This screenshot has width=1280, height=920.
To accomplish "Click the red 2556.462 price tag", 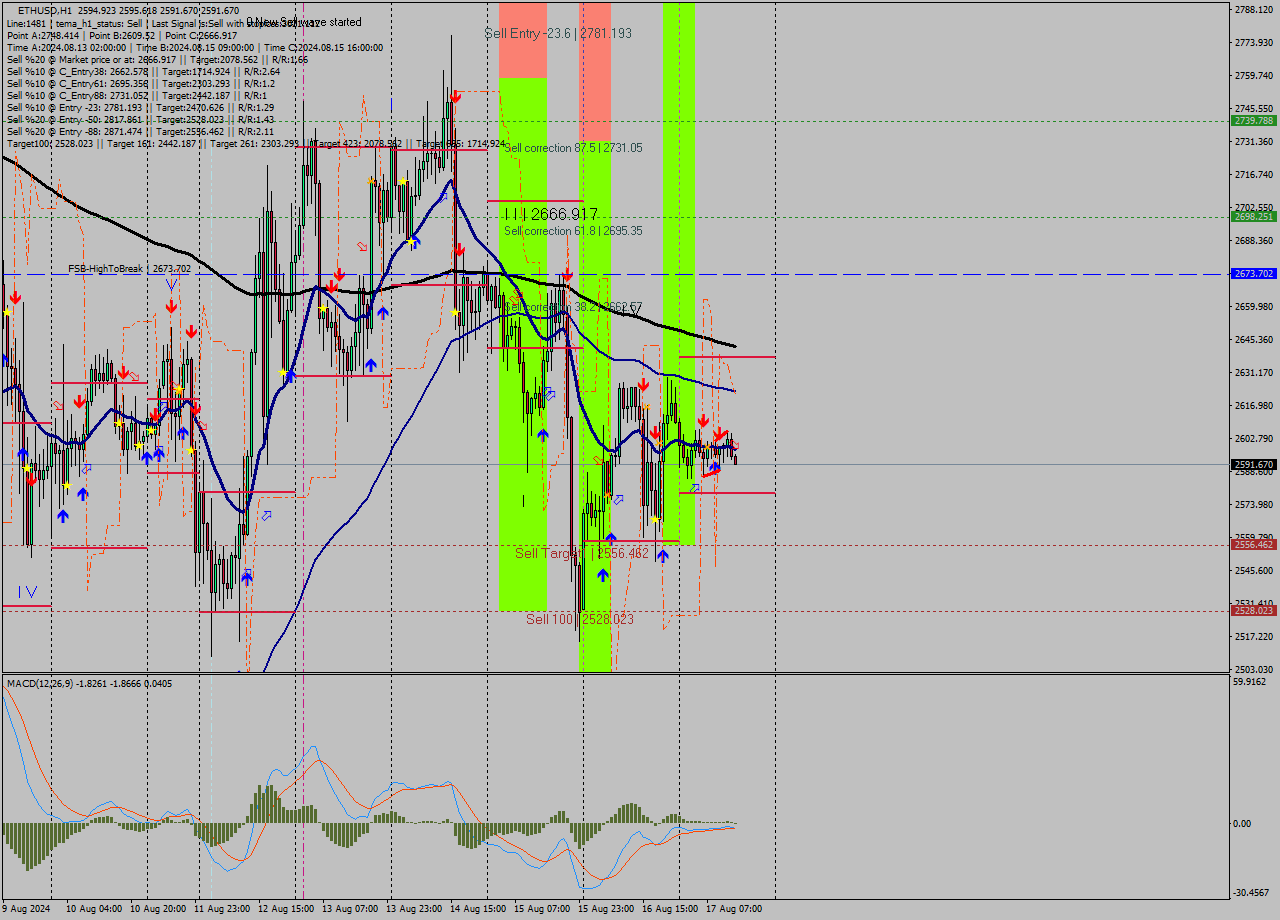I will click(x=1254, y=545).
